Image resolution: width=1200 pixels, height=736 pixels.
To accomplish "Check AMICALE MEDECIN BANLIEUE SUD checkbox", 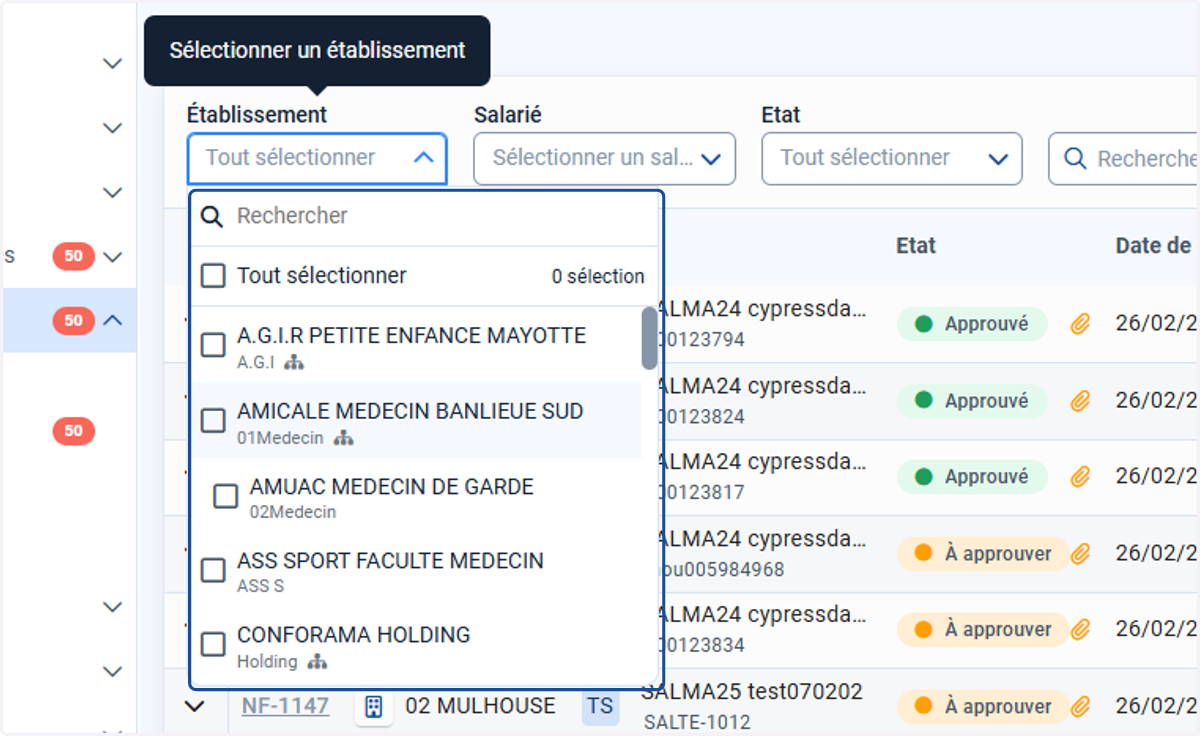I will (213, 421).
